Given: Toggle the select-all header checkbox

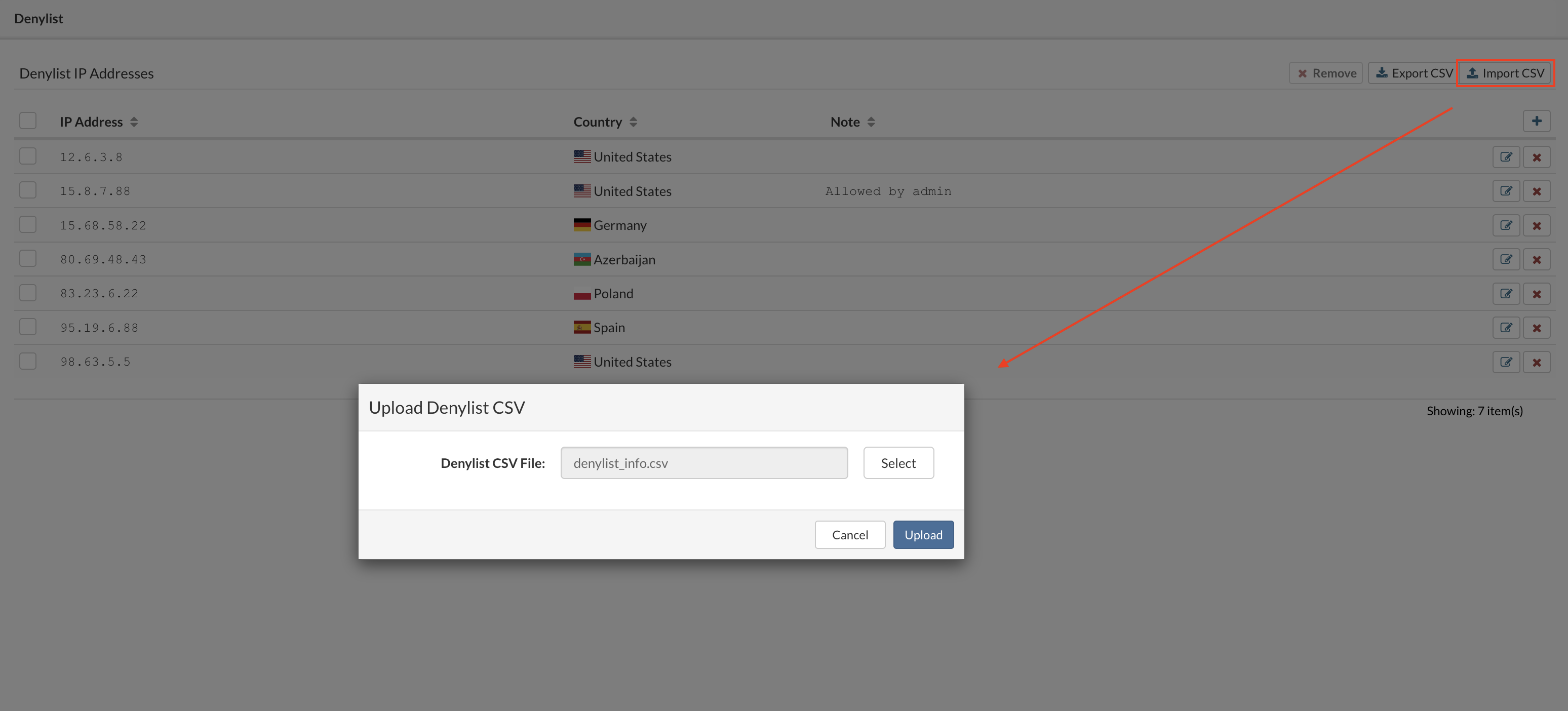Looking at the screenshot, I should [x=28, y=121].
